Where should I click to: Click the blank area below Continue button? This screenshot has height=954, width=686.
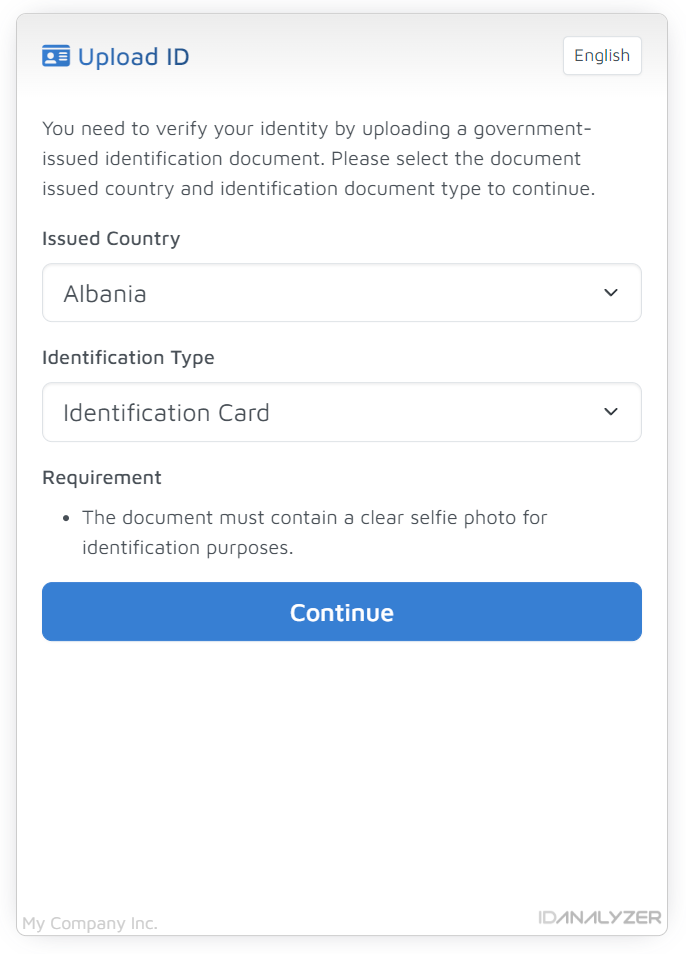[x=342, y=773]
